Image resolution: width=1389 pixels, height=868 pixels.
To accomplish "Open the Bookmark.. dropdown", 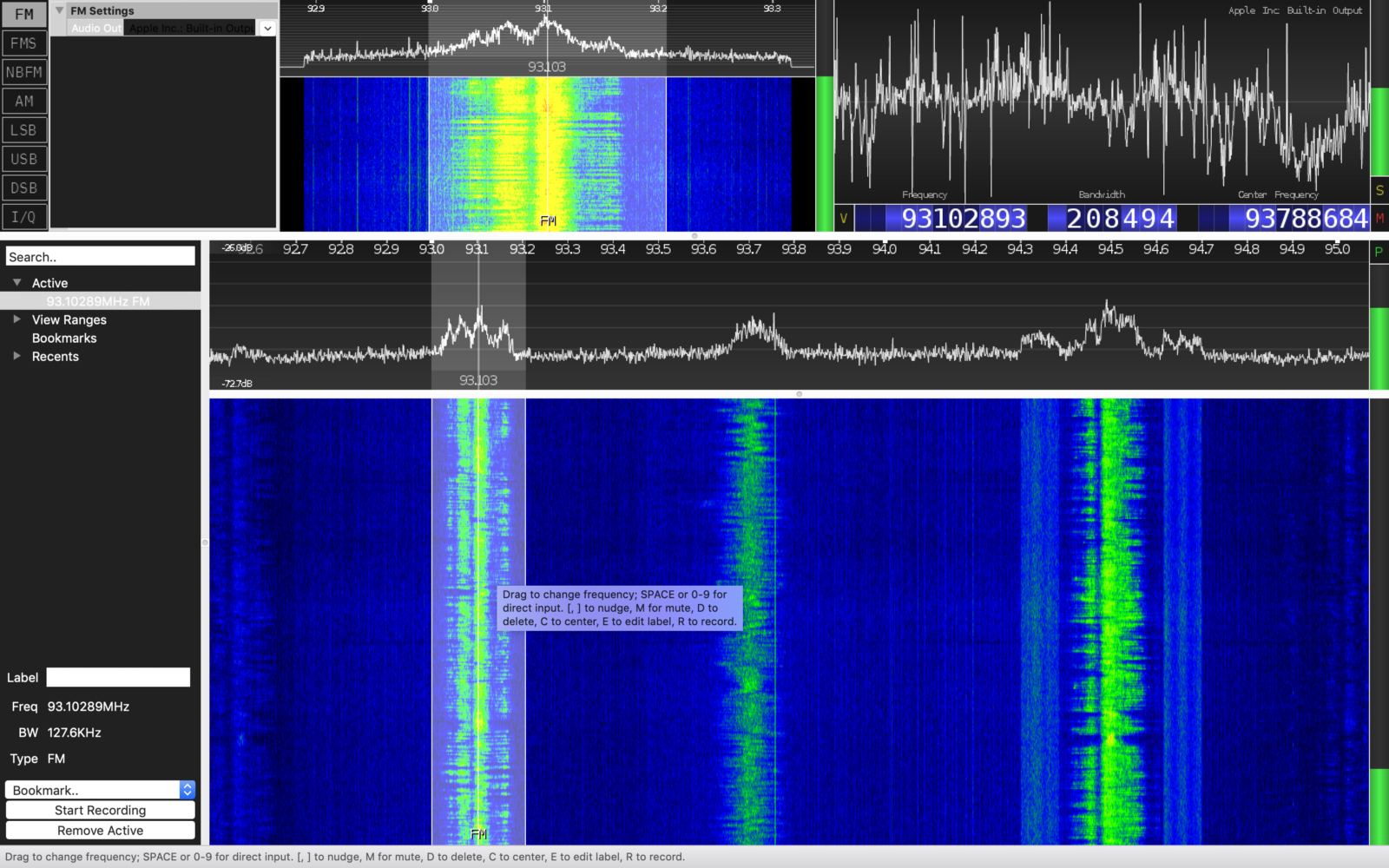I will (x=101, y=790).
